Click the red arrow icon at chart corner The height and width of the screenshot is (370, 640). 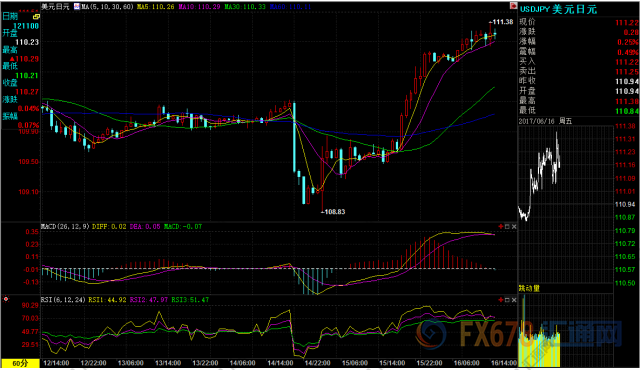513,6
